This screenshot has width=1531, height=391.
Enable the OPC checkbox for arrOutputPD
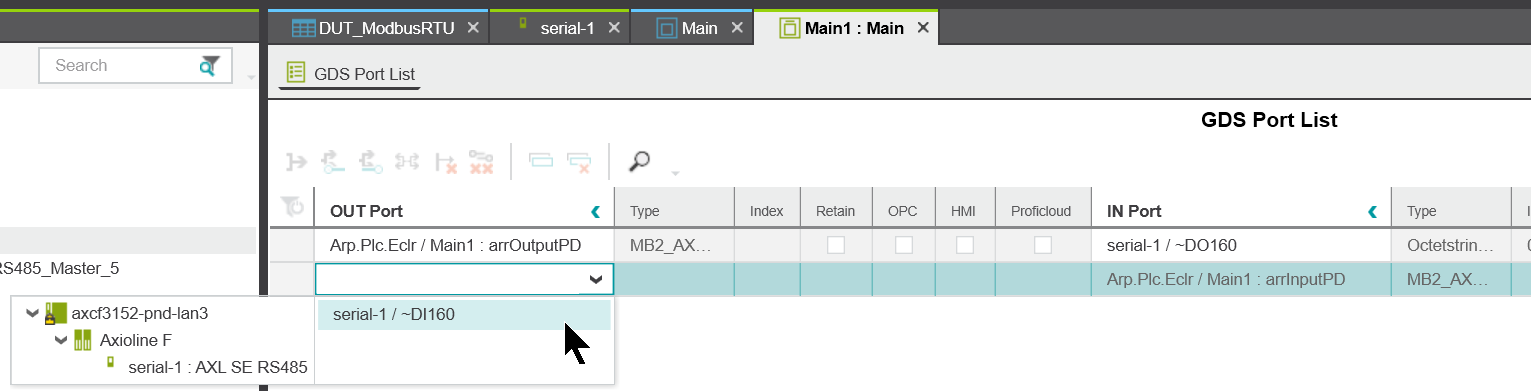[903, 245]
